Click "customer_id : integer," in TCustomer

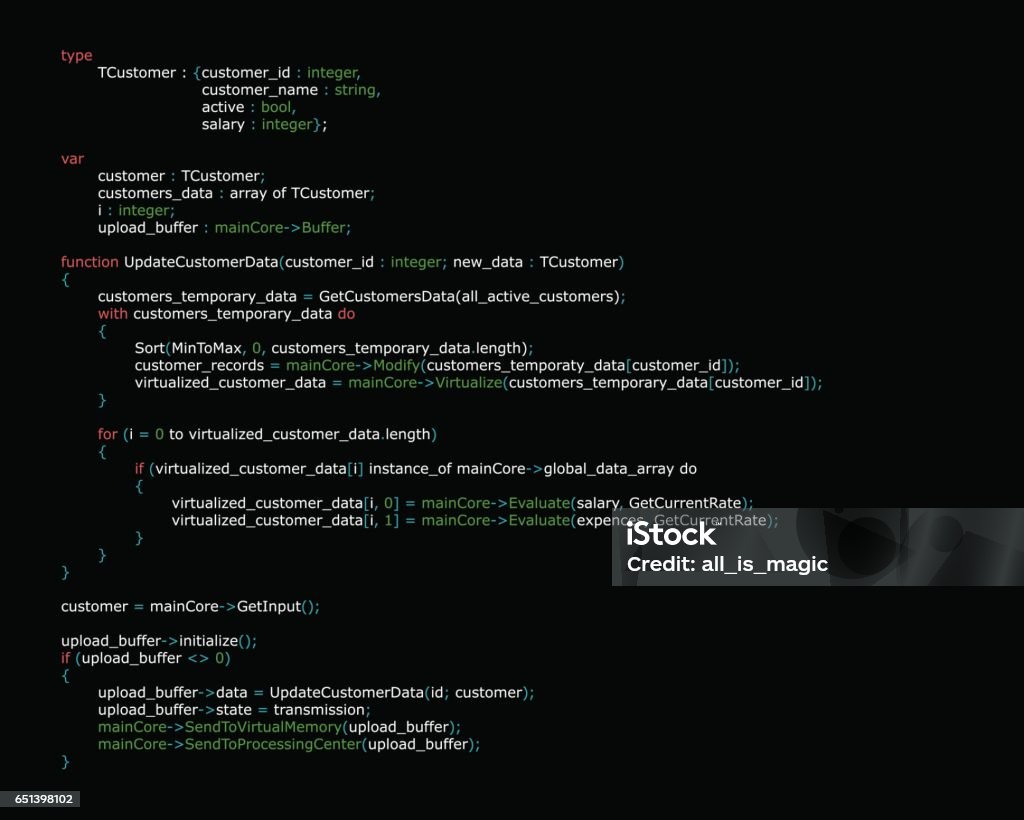pos(281,72)
